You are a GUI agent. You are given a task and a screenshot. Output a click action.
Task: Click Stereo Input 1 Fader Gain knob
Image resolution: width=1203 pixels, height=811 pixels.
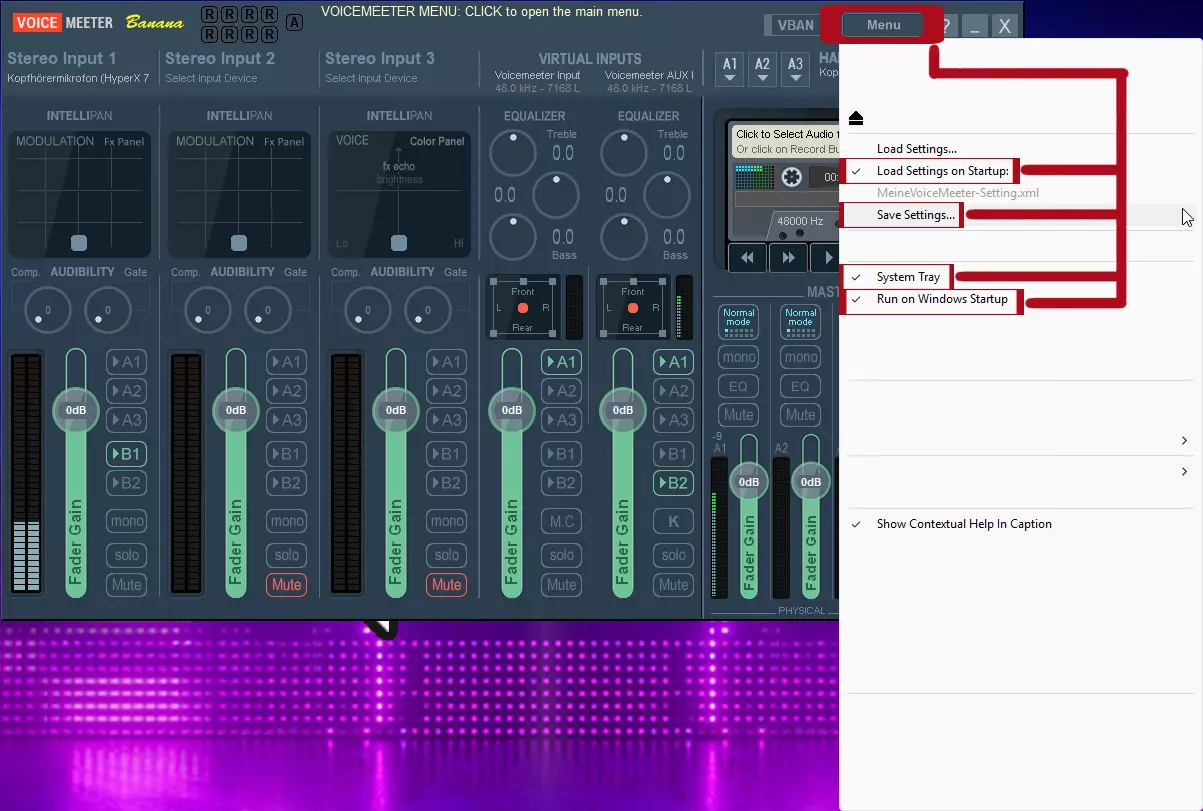tap(76, 410)
